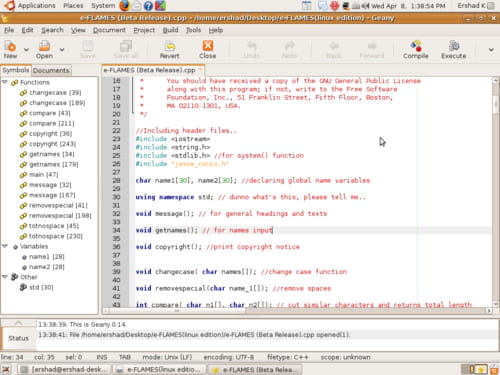Open the File menu
Viewport: 500px width, 375px height.
click(x=9, y=30)
